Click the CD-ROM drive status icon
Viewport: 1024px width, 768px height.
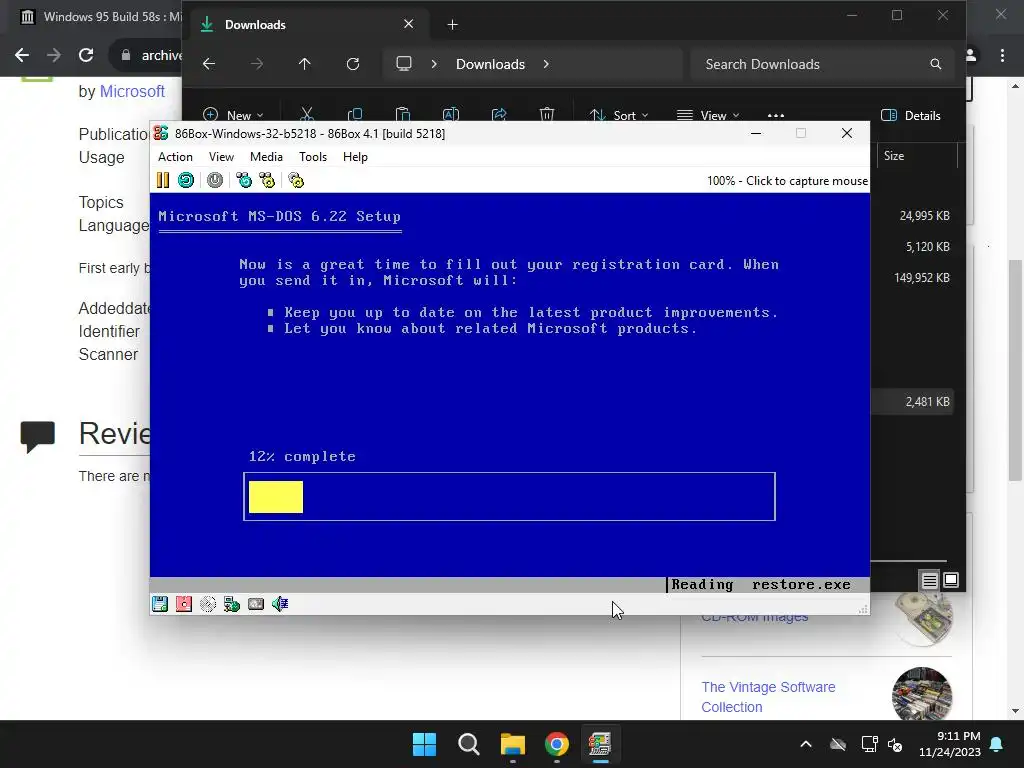pos(208,604)
